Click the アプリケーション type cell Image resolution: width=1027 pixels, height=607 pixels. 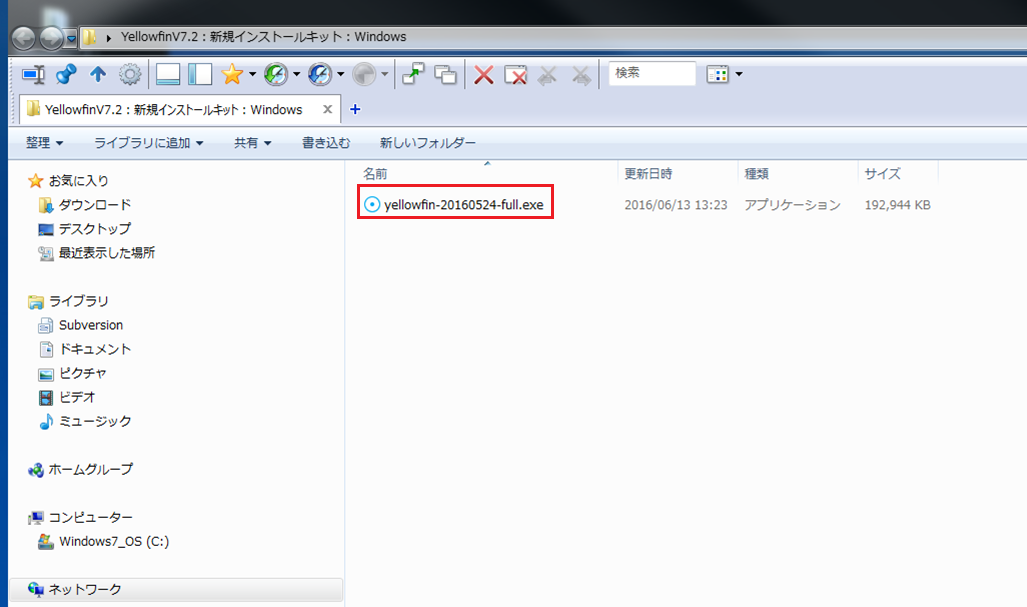[x=792, y=205]
